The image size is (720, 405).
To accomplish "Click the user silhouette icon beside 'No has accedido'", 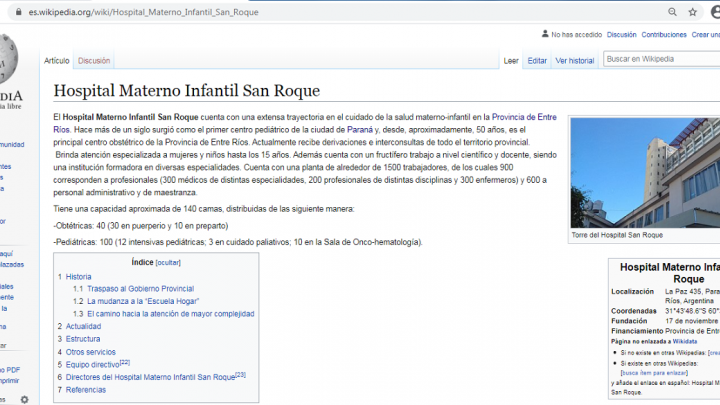I will tap(545, 34).
